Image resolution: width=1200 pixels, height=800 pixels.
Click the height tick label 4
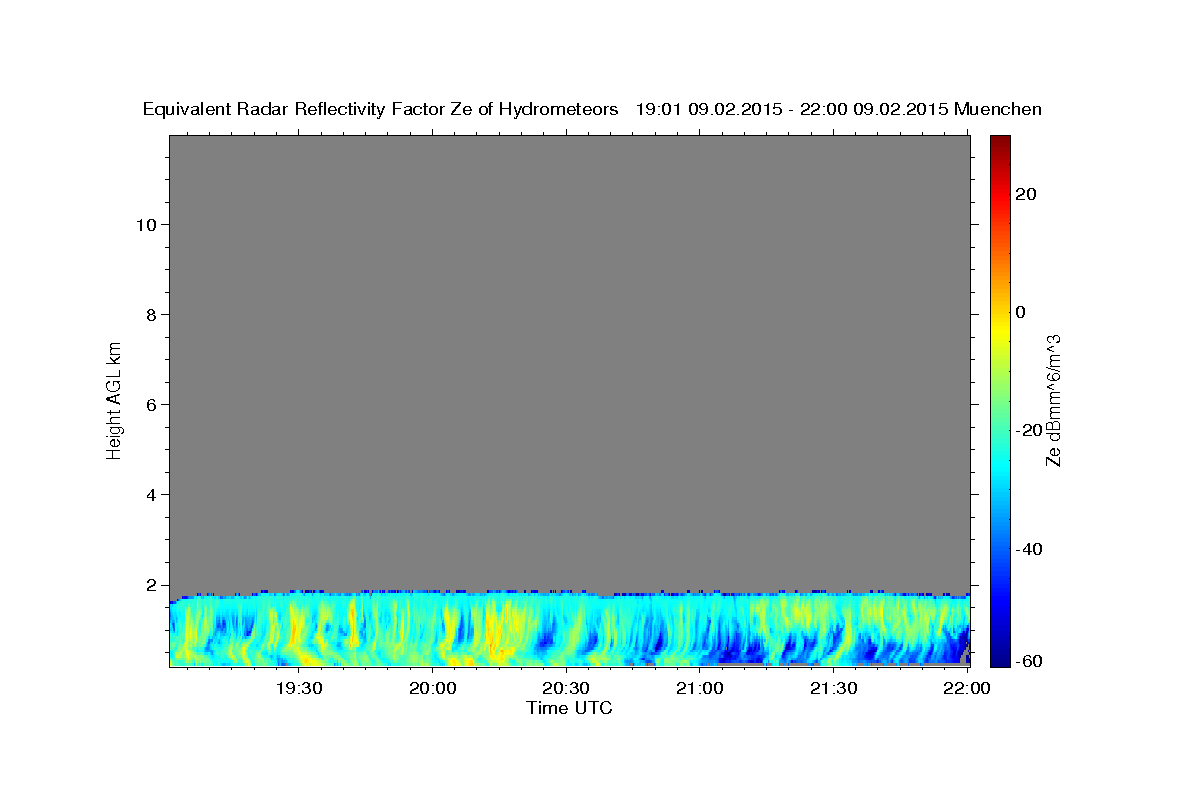[152, 494]
